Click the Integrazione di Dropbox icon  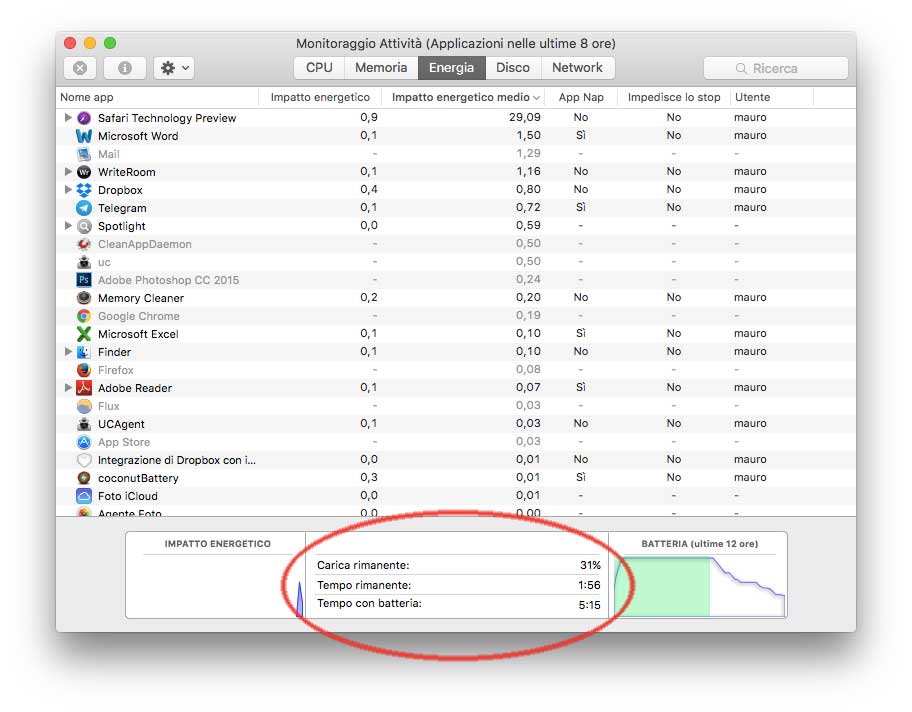point(84,460)
